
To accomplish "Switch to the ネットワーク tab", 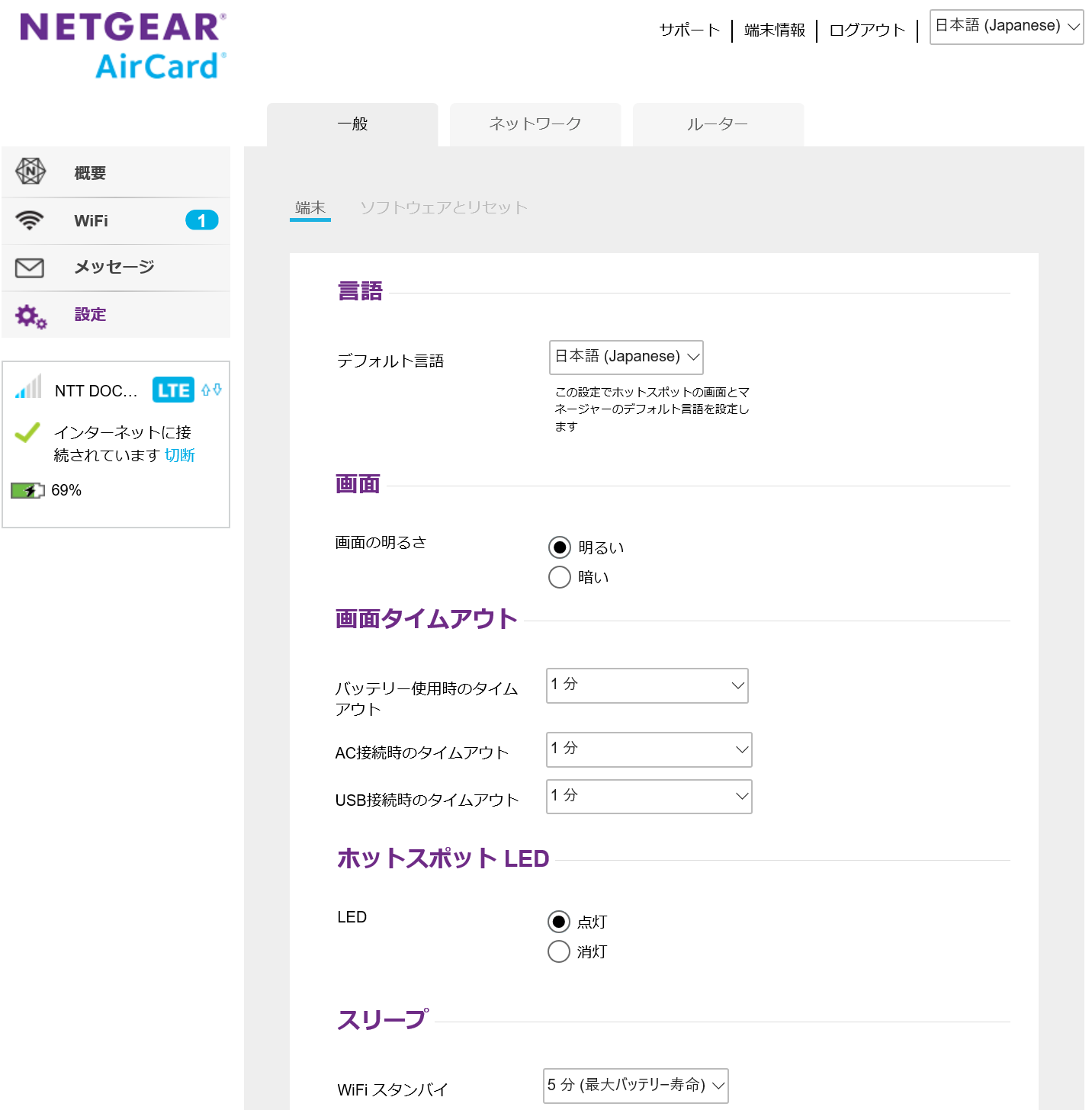I will [535, 124].
